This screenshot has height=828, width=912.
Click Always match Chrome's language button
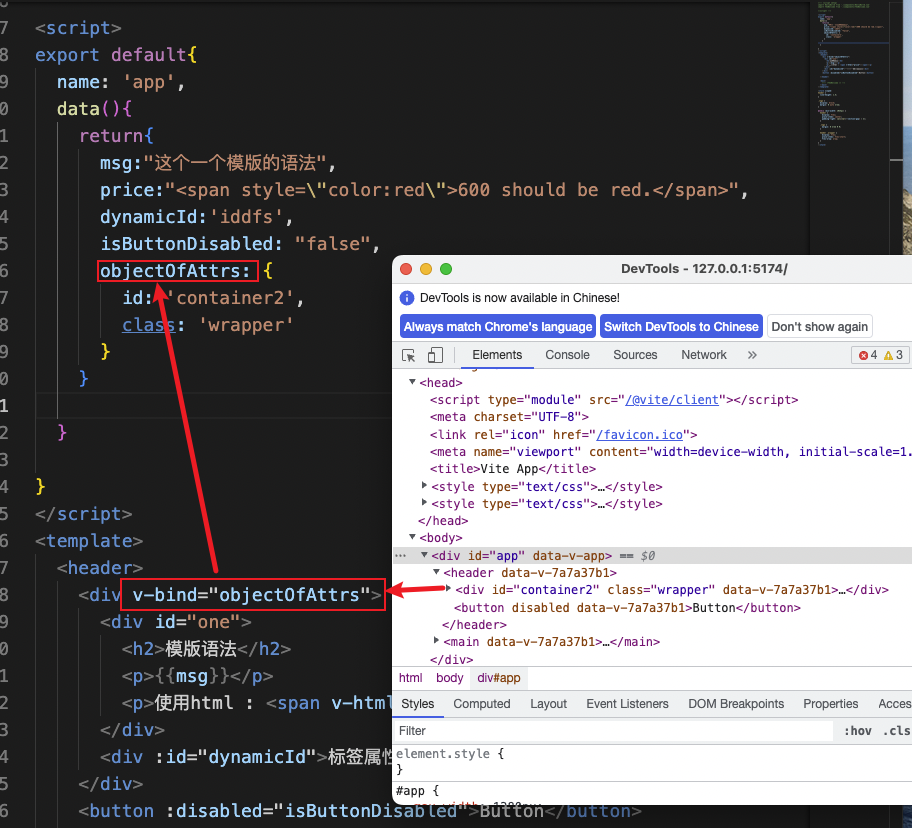(498, 327)
